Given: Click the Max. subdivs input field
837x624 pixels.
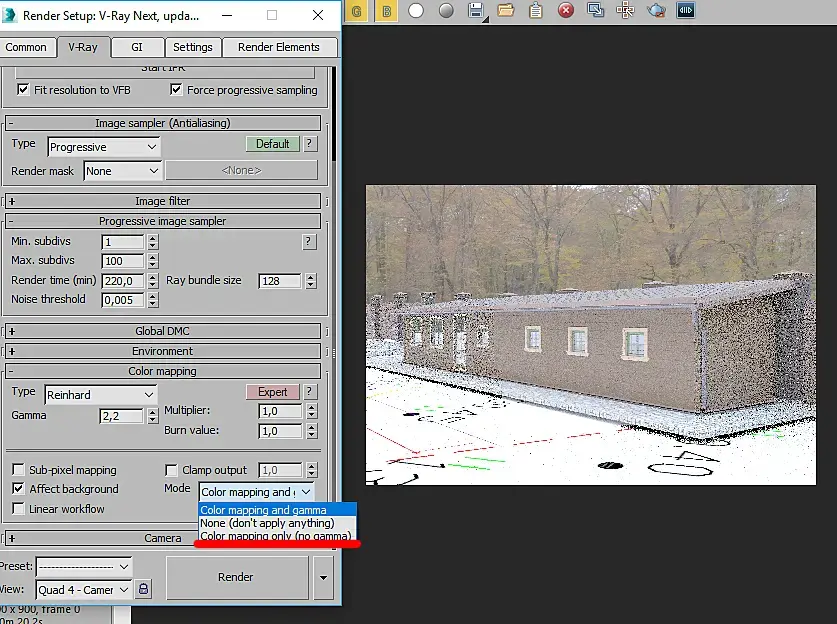Looking at the screenshot, I should tap(123, 261).
